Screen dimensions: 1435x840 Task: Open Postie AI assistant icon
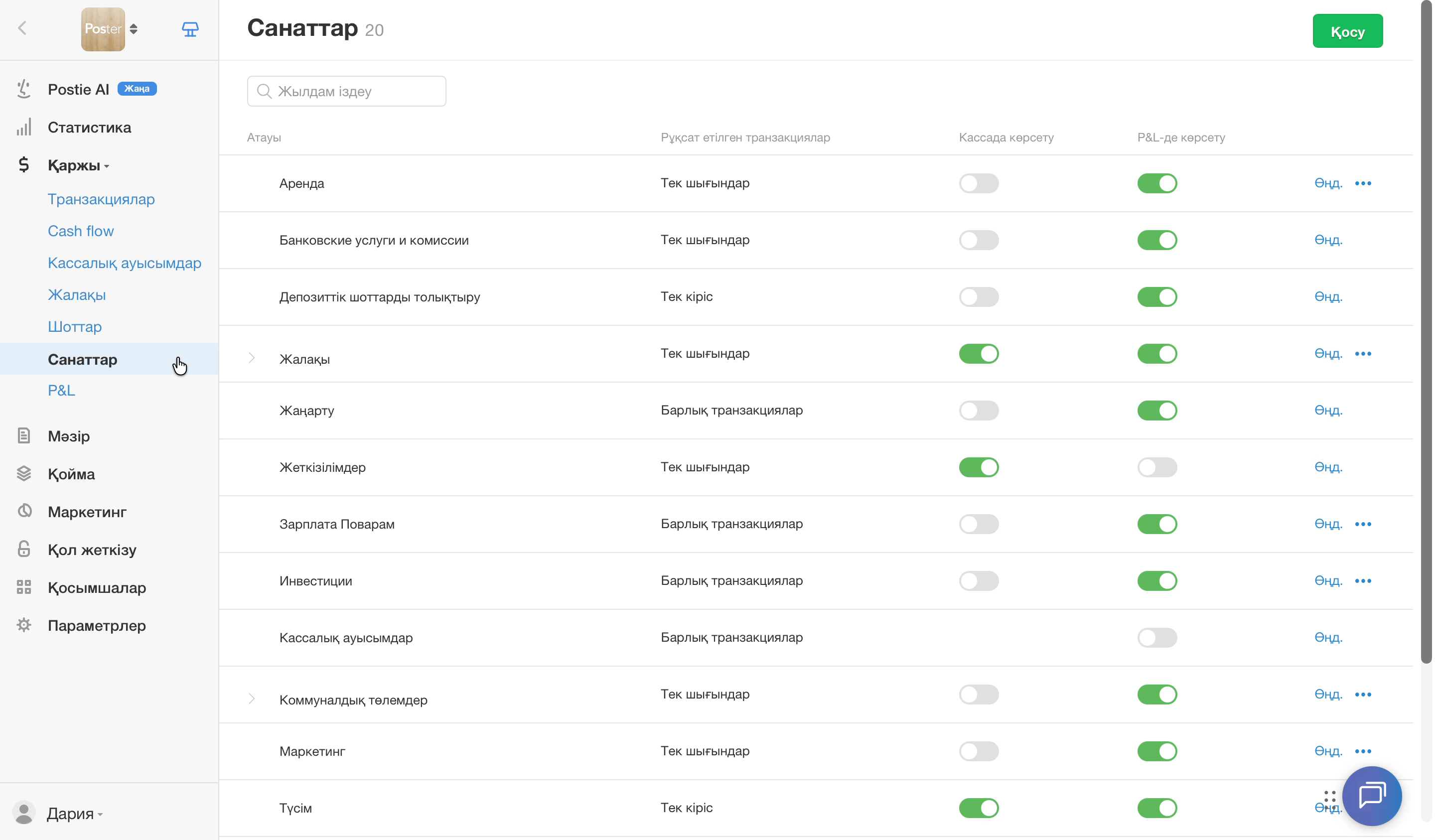click(24, 89)
